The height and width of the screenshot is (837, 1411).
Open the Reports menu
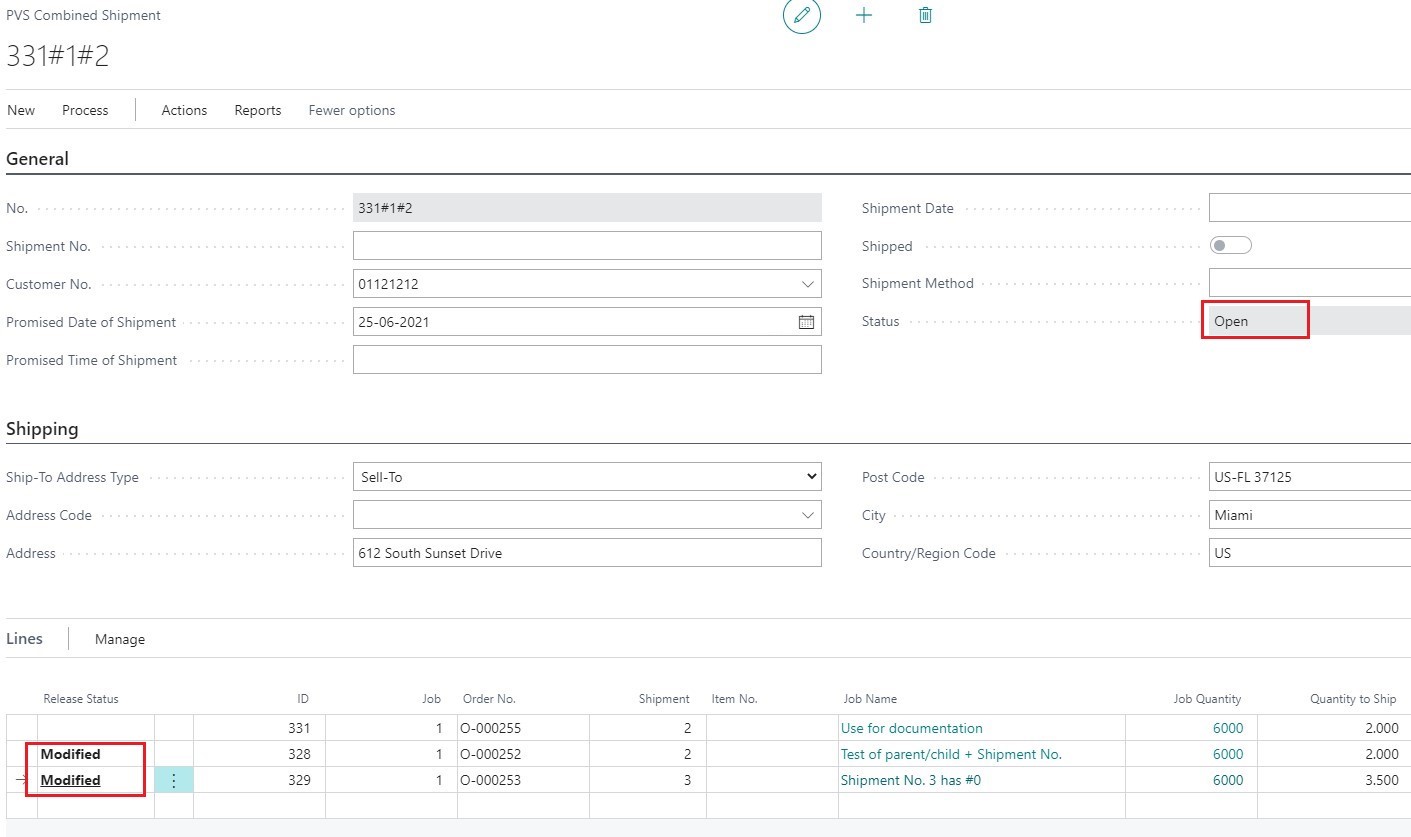(258, 110)
